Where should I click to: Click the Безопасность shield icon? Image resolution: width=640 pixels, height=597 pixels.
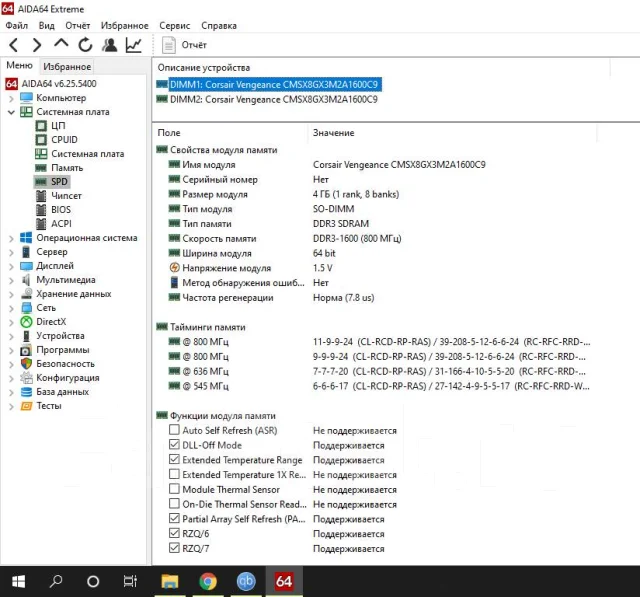point(26,364)
